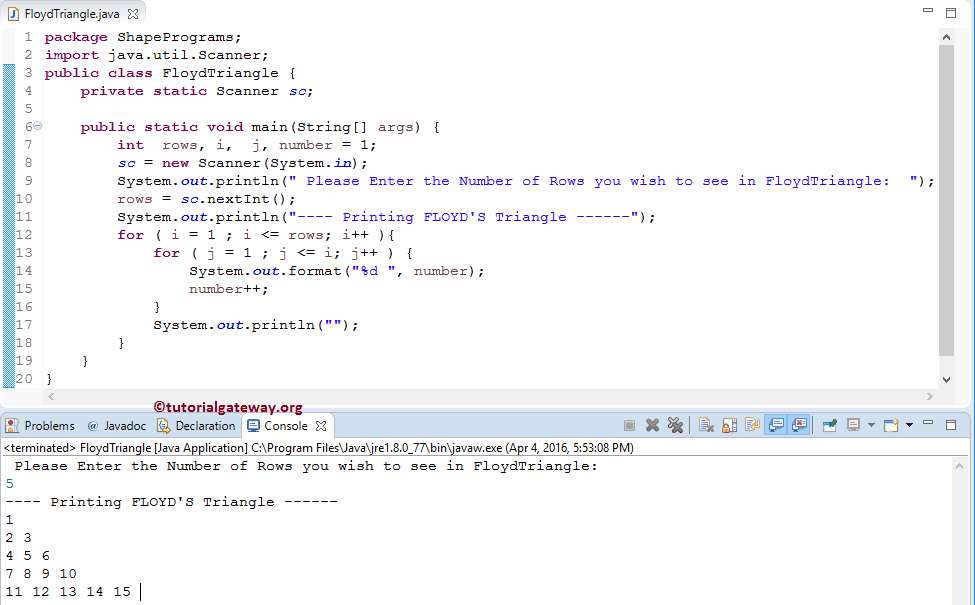Remove all terminated launches
The height and width of the screenshot is (605, 975).
[674, 425]
